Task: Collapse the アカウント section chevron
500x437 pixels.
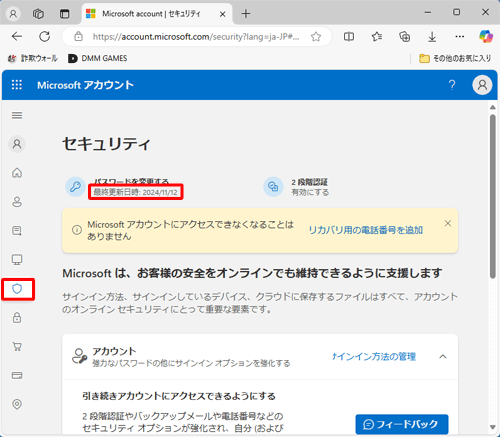Action: [443, 357]
